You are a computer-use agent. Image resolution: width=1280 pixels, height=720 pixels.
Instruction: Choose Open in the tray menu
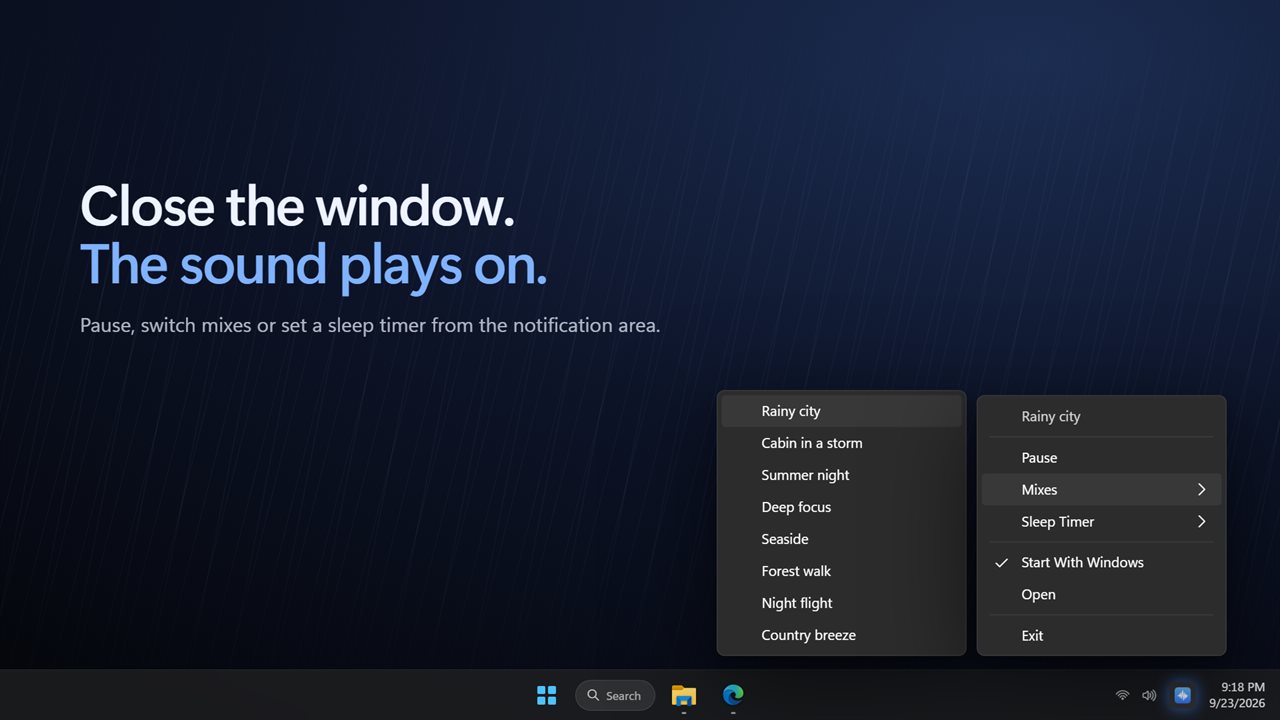(x=1101, y=594)
